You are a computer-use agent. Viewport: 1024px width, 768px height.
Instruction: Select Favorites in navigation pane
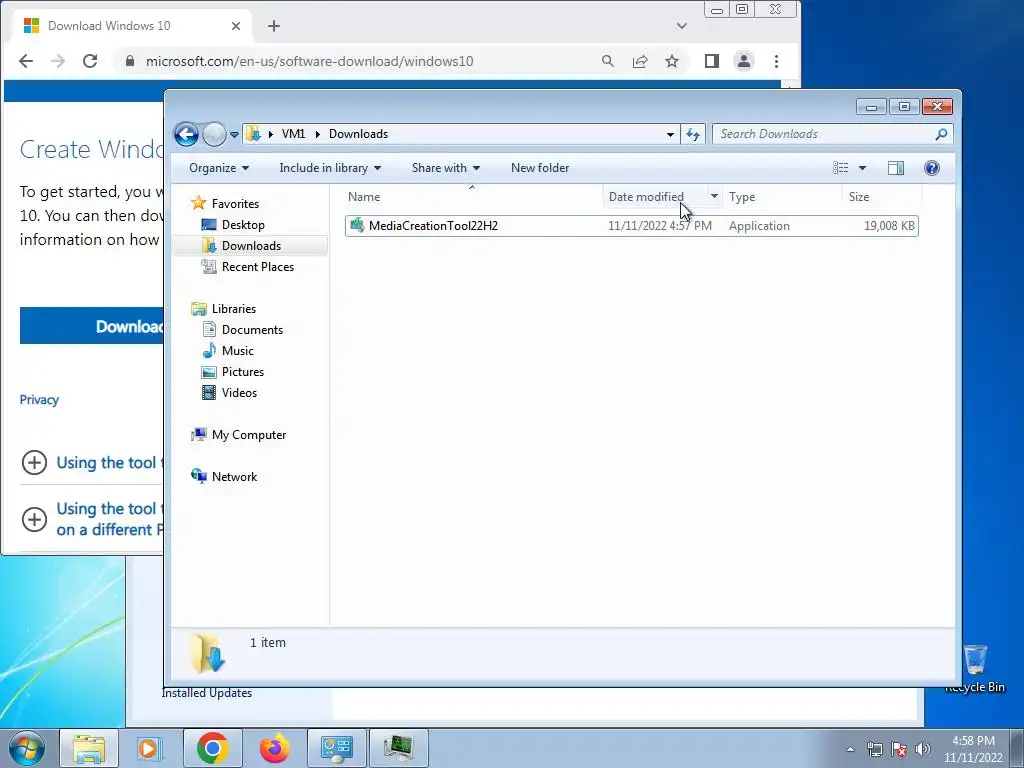click(235, 204)
